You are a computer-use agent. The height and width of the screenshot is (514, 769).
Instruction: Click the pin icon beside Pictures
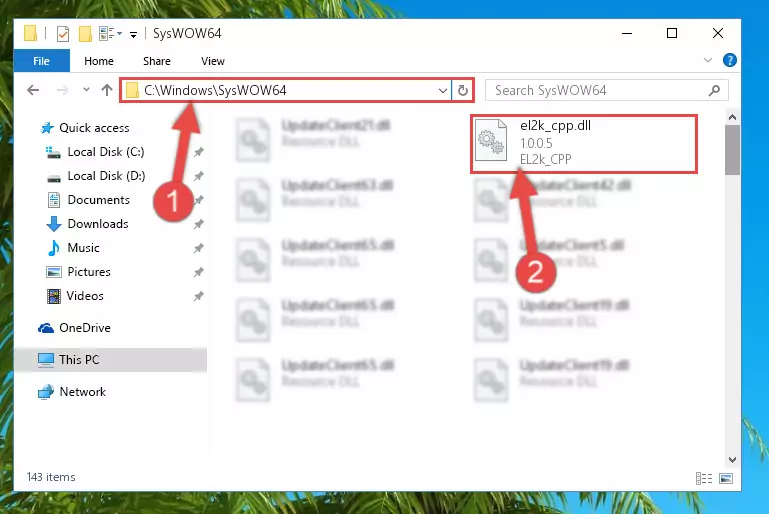(199, 272)
